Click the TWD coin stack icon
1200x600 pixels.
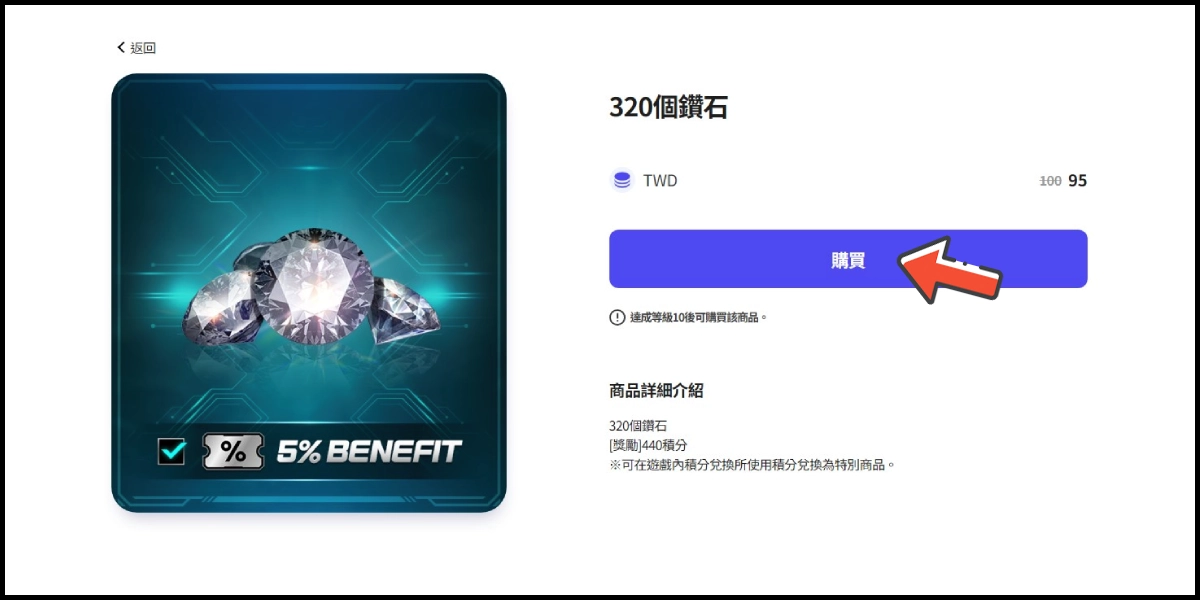point(622,181)
